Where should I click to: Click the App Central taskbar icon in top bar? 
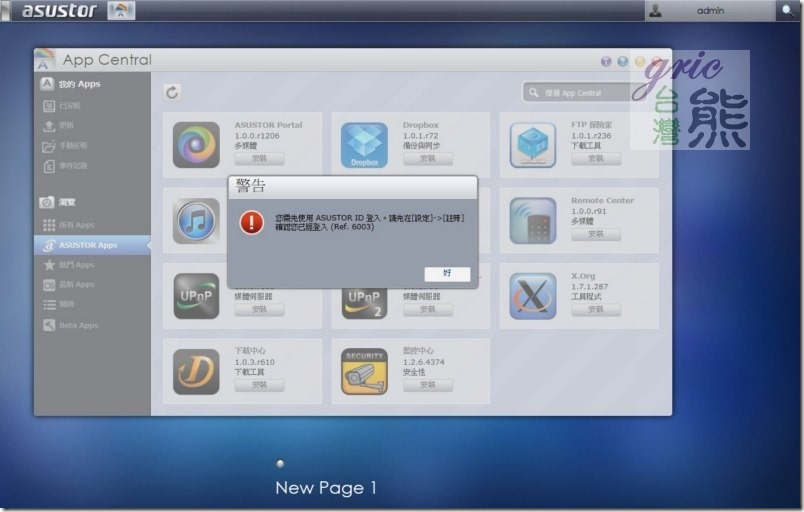click(121, 10)
